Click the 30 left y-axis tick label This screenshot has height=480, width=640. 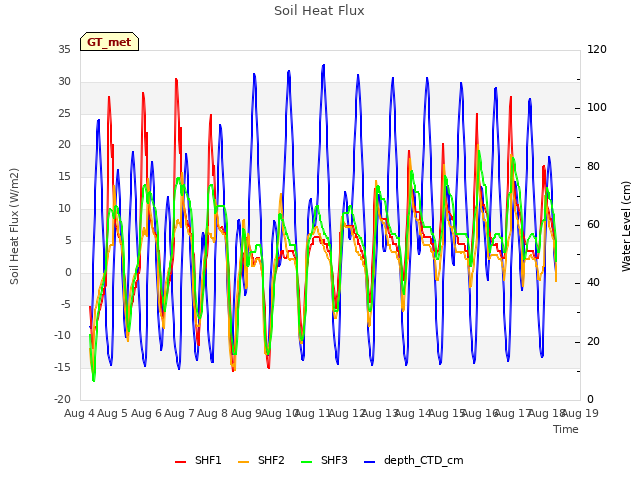[64, 82]
